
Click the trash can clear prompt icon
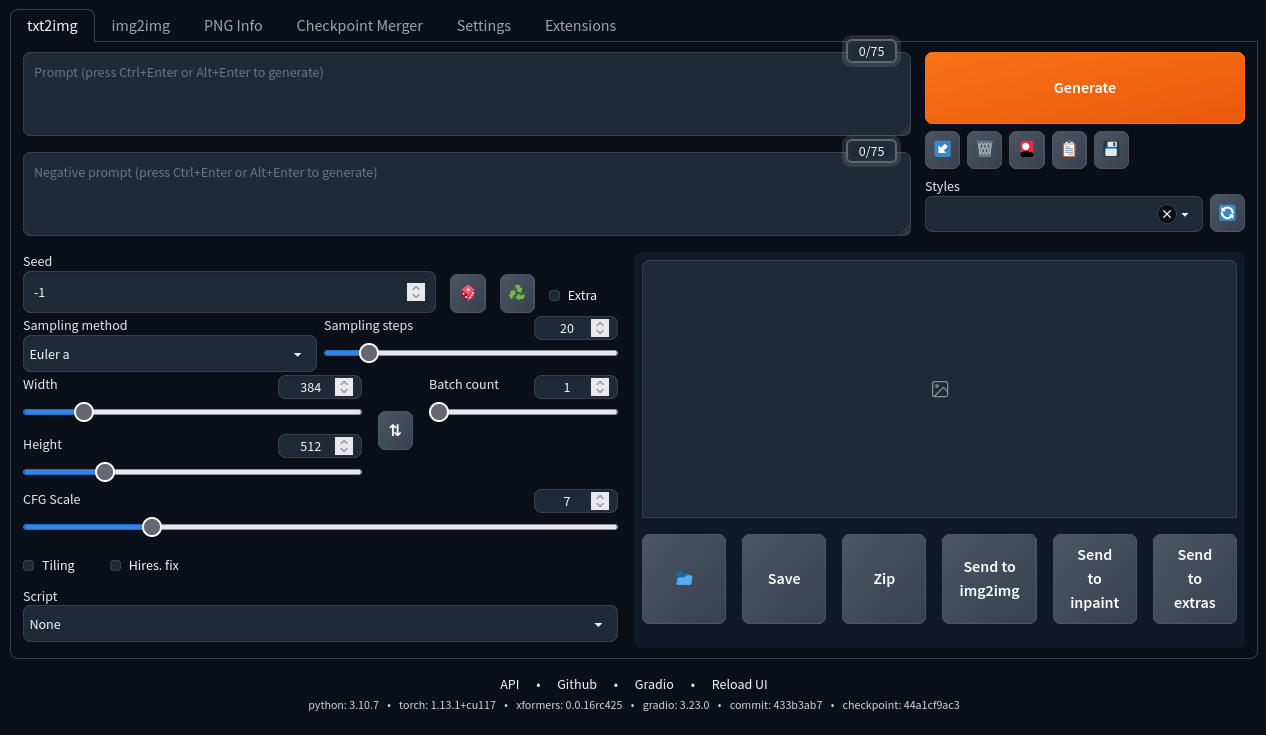pyautogui.click(x=985, y=150)
